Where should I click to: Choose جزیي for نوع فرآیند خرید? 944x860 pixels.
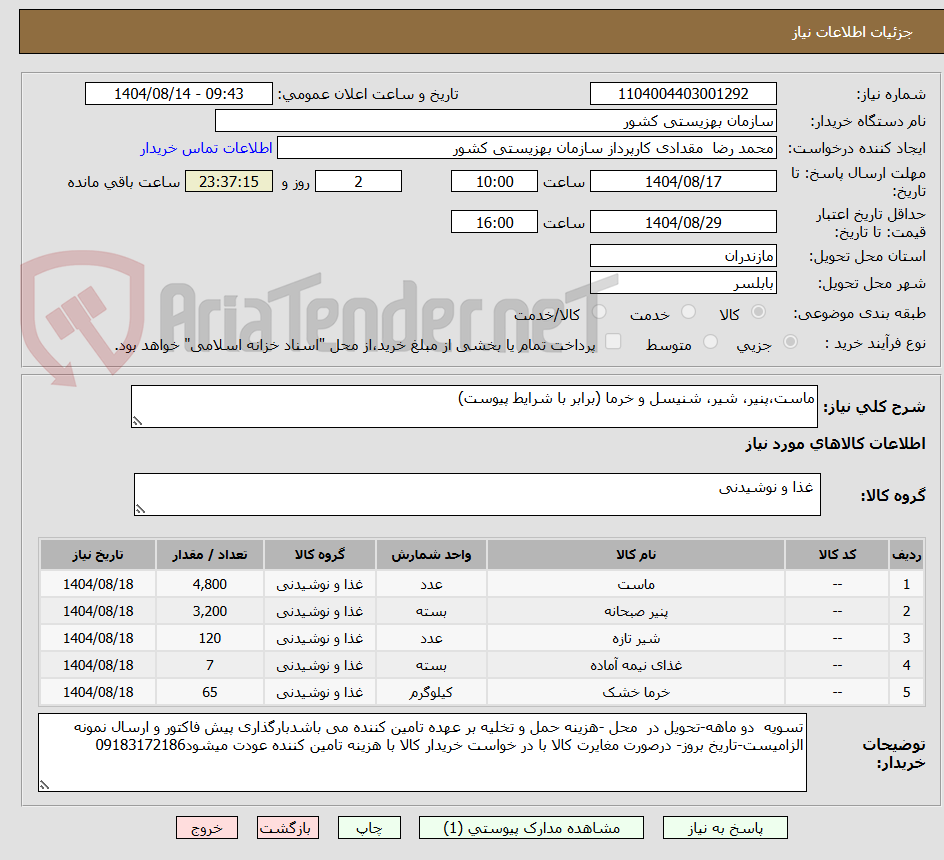tap(790, 342)
